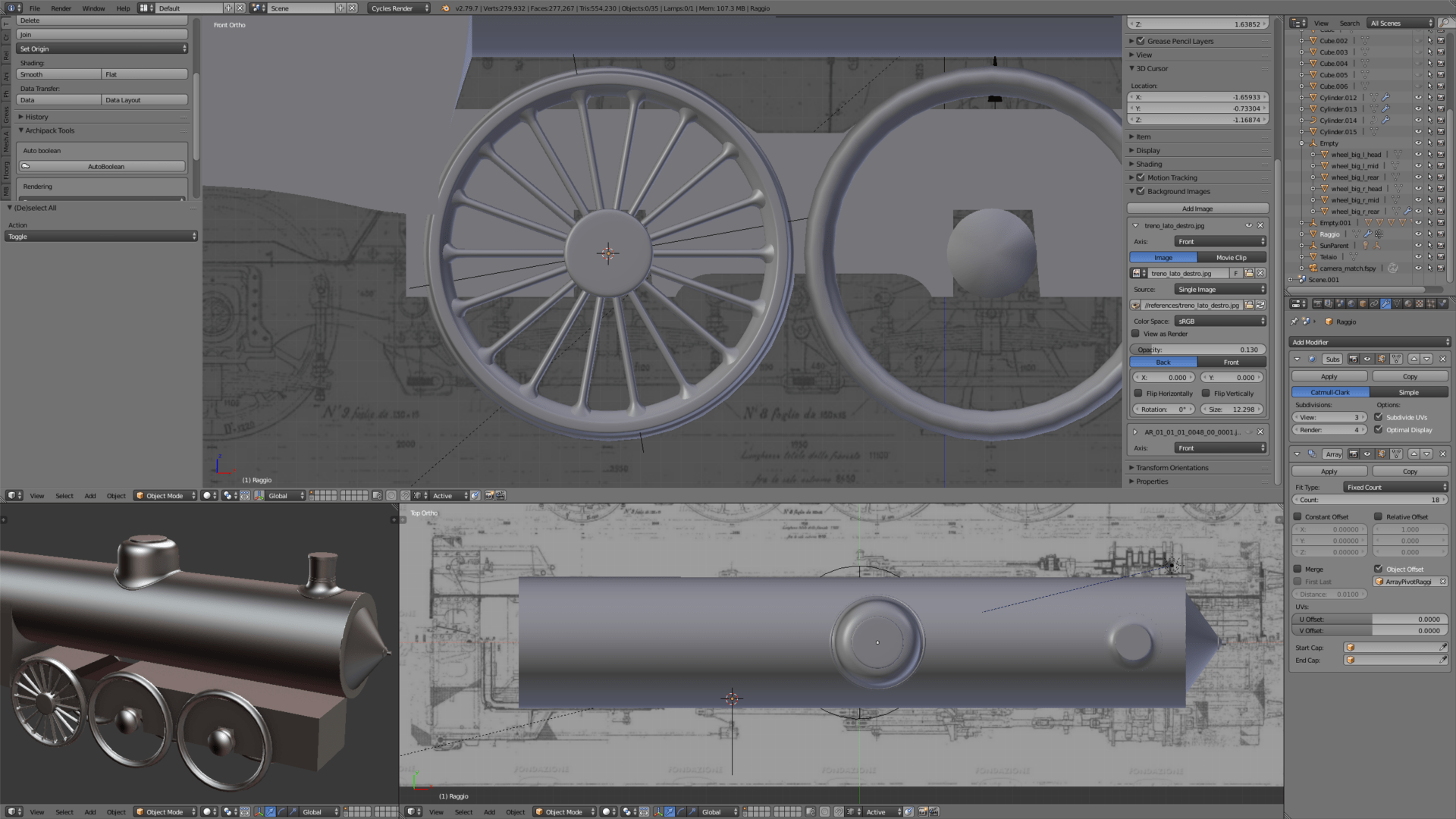
Task: Open the File menu
Action: (34, 8)
